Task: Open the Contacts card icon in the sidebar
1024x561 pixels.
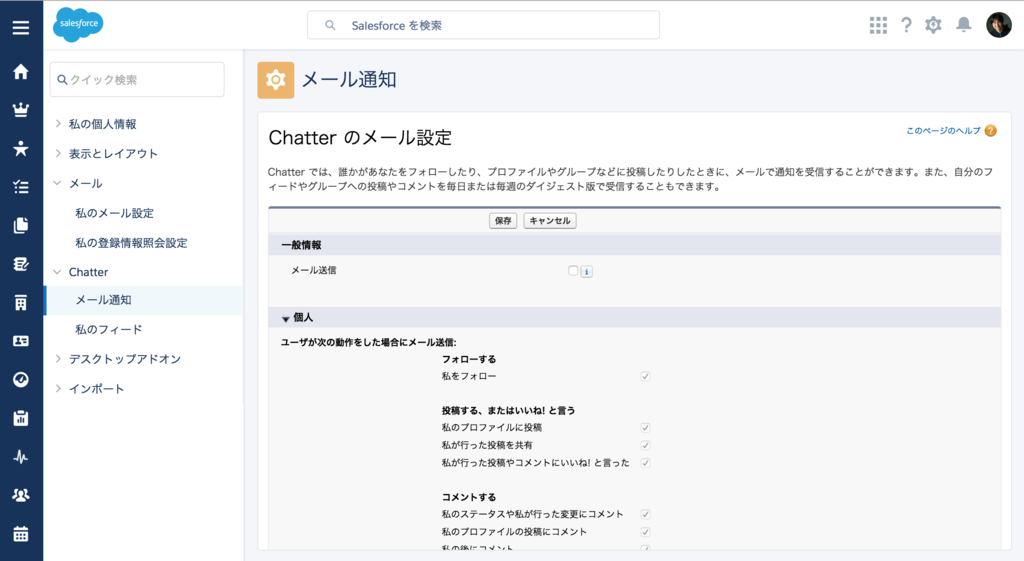Action: (x=21, y=341)
